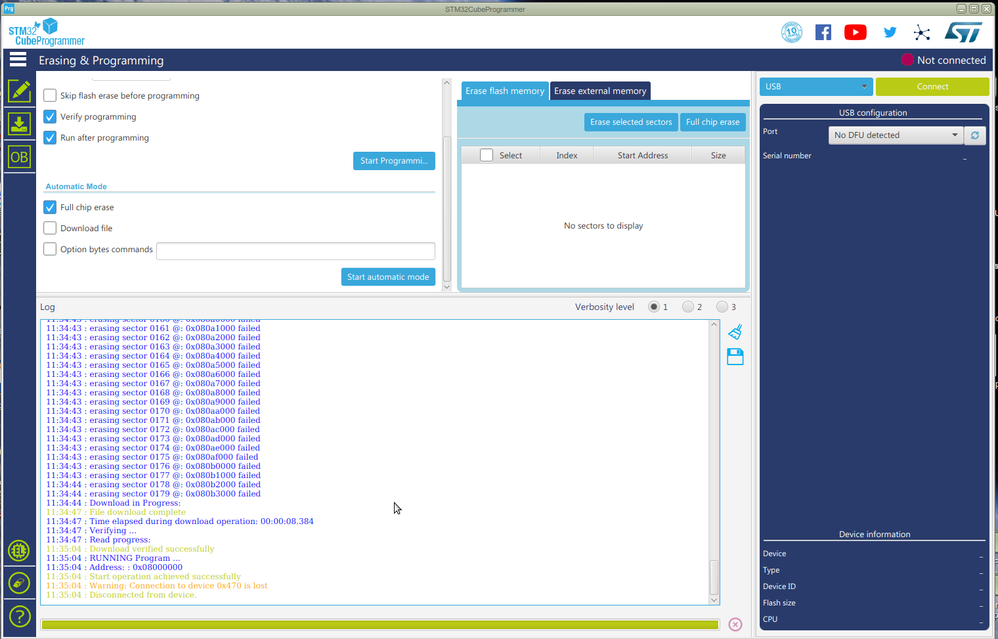Screen dimensions: 998x639
Task: Open Erasing & Programming download icon
Action: [19, 124]
